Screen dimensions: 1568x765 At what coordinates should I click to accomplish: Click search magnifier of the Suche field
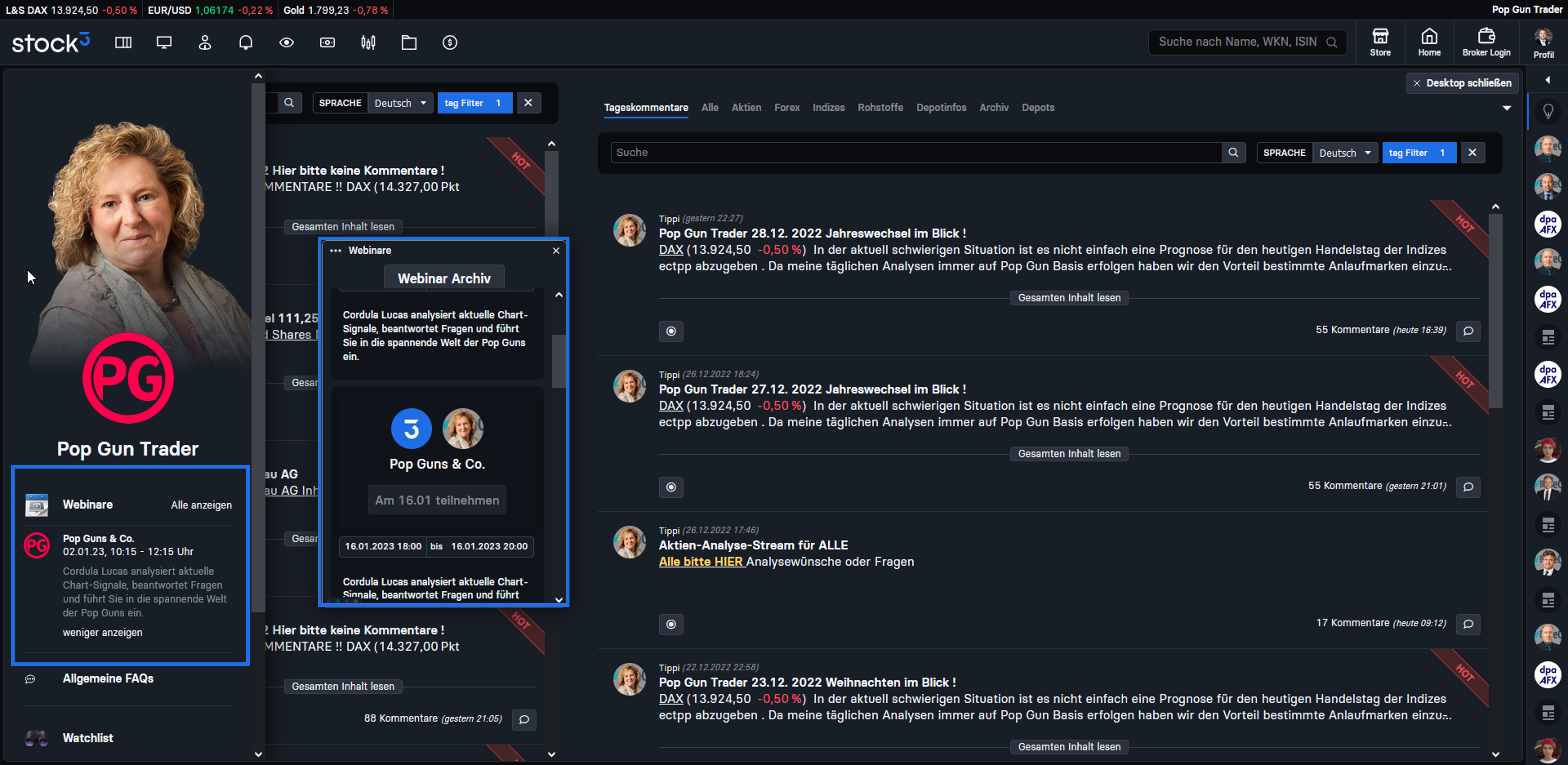(1233, 153)
